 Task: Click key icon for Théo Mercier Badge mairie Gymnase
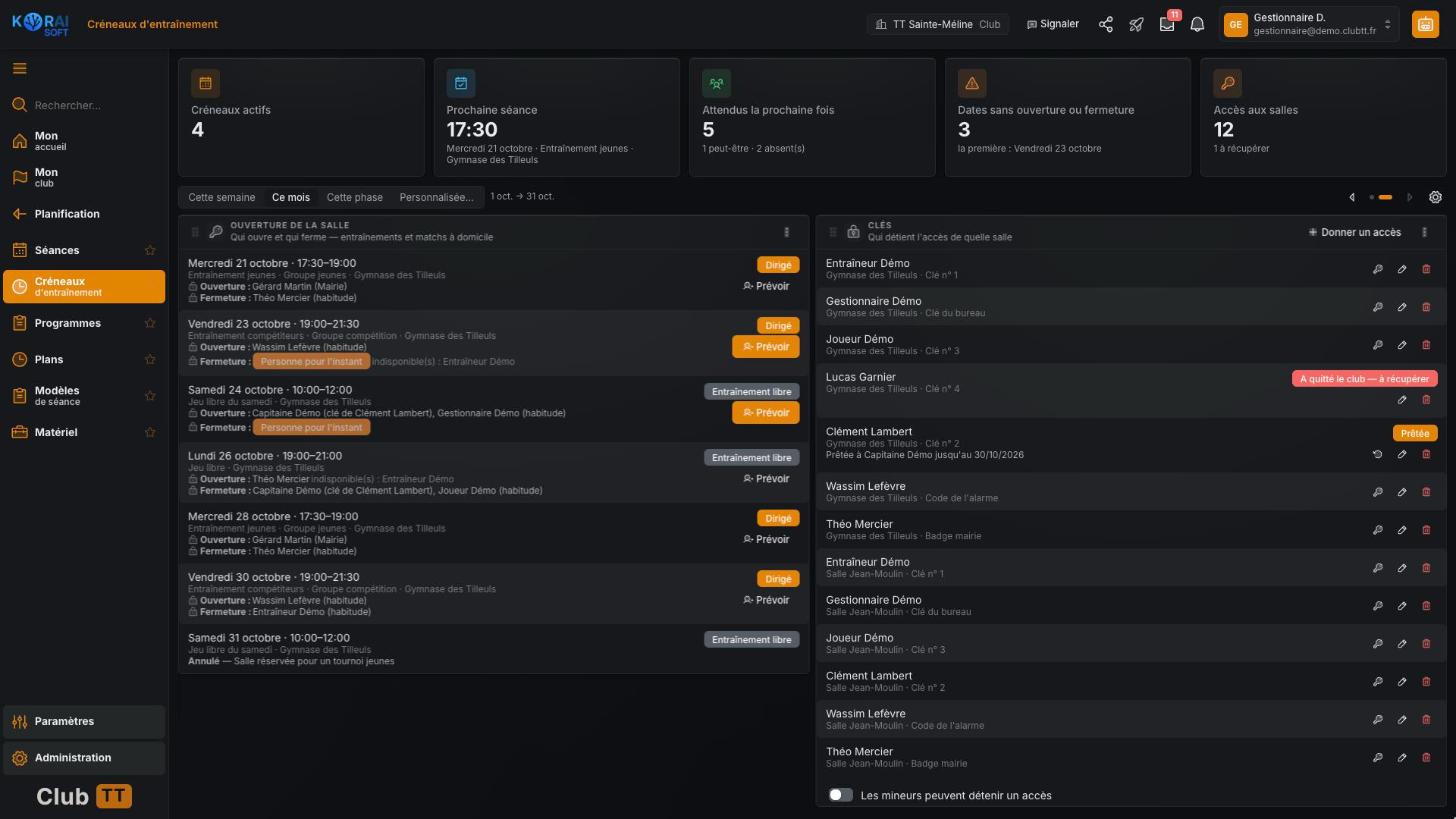click(x=1377, y=530)
